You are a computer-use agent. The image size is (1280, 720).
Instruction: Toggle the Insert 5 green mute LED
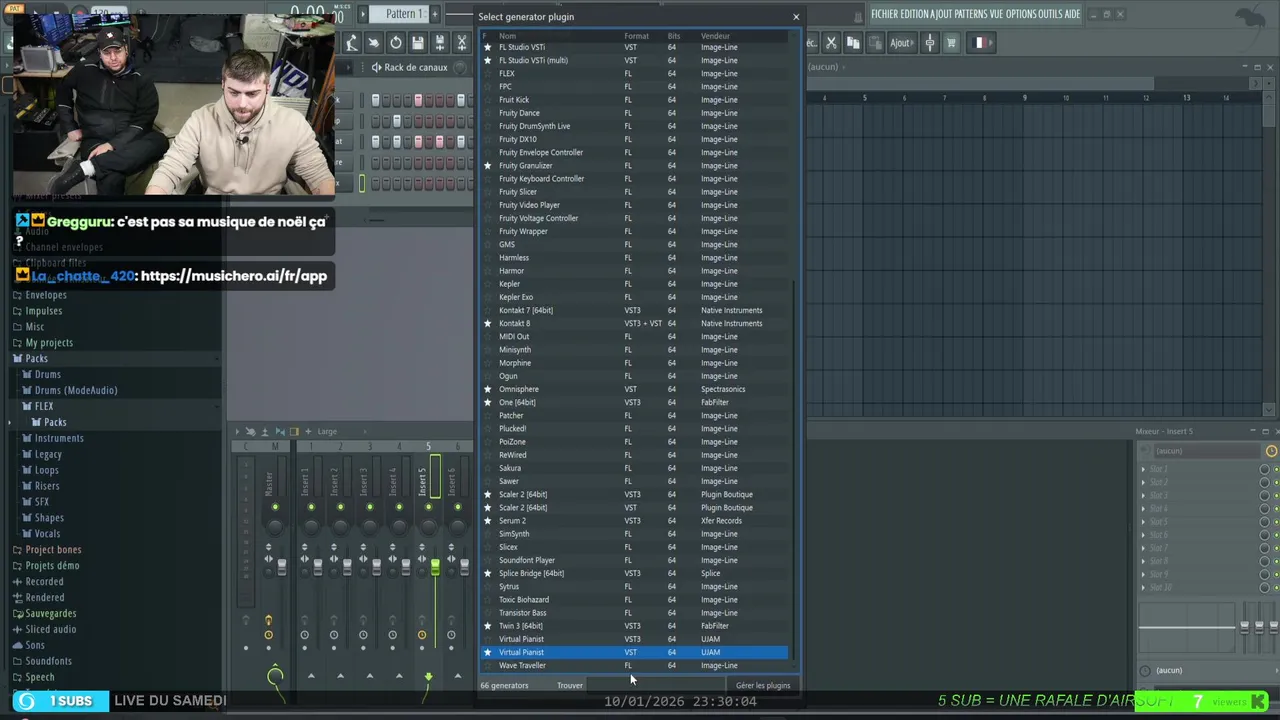tap(428, 507)
